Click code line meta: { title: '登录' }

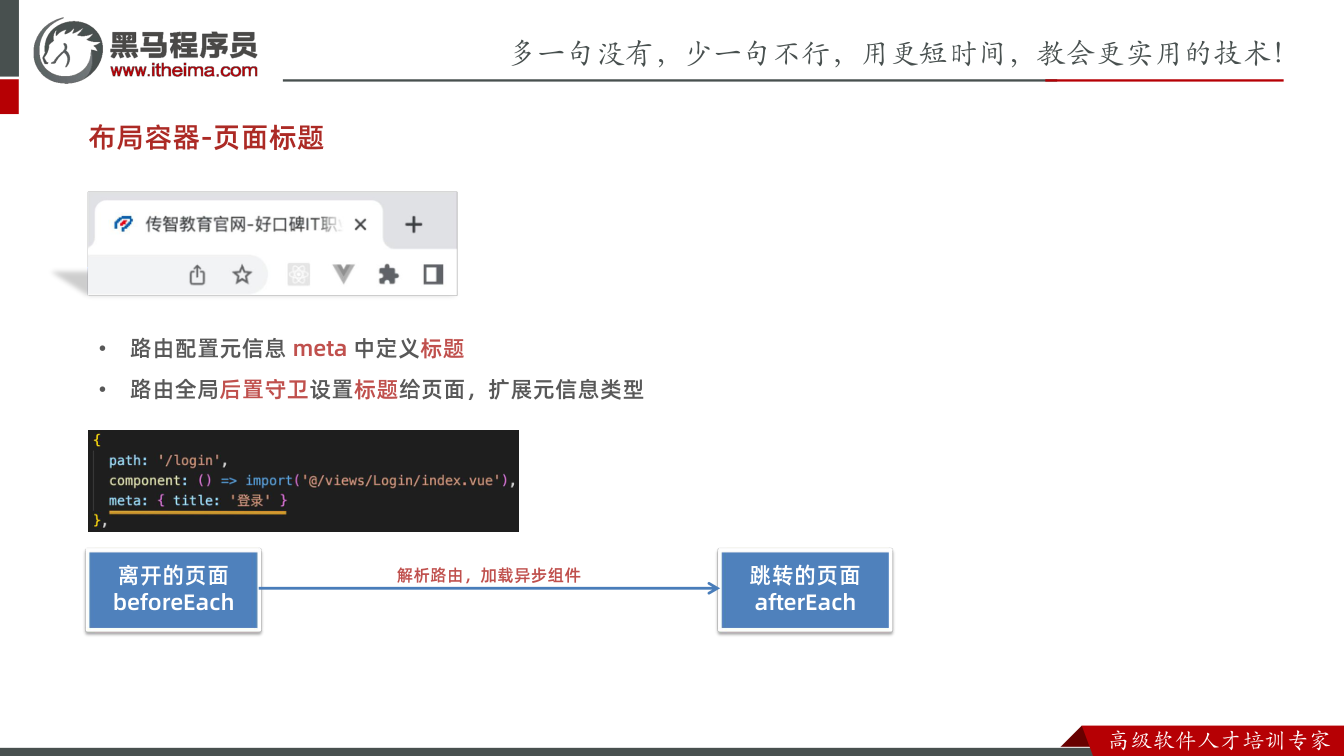(198, 500)
